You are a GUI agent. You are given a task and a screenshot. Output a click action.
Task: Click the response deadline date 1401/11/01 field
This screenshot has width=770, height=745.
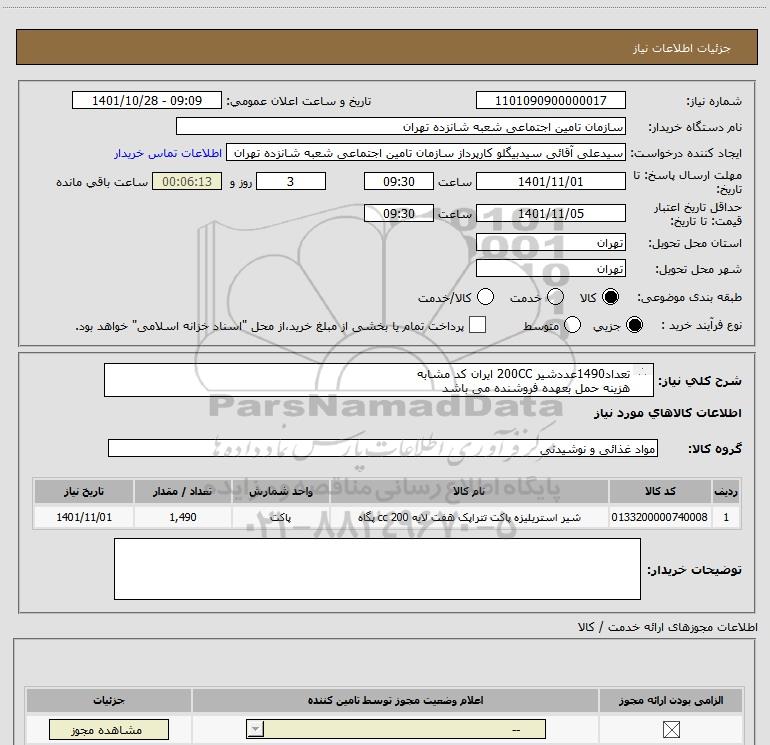pos(550,181)
